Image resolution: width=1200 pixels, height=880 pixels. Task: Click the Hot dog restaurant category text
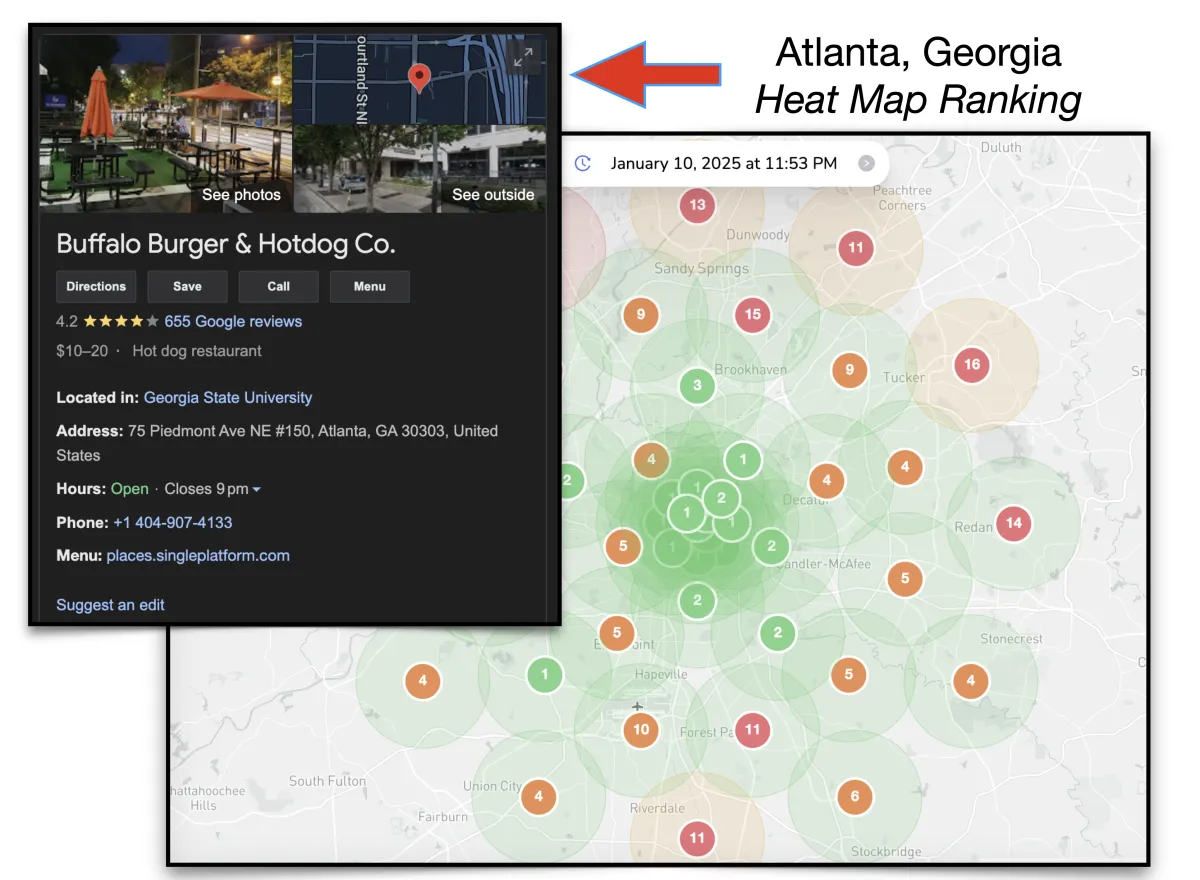197,351
